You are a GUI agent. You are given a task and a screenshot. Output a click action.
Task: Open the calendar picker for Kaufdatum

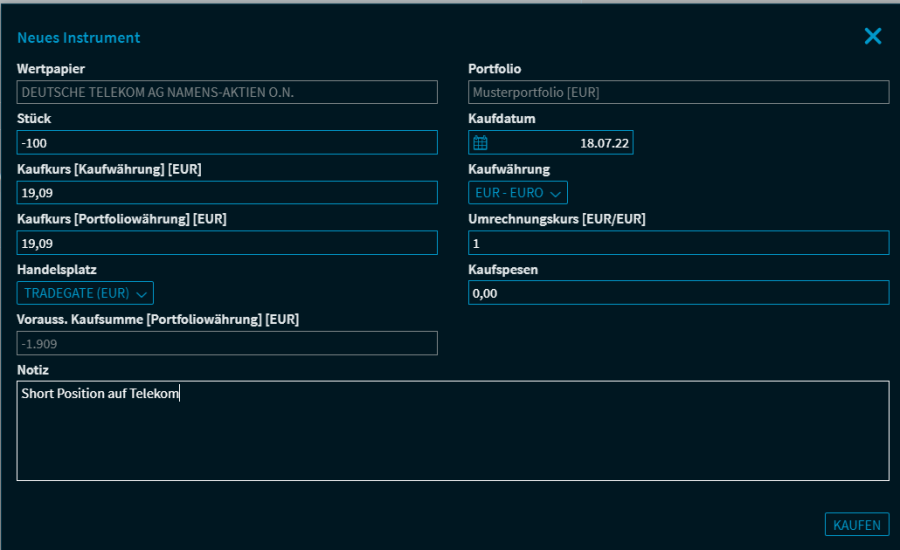[x=480, y=143]
